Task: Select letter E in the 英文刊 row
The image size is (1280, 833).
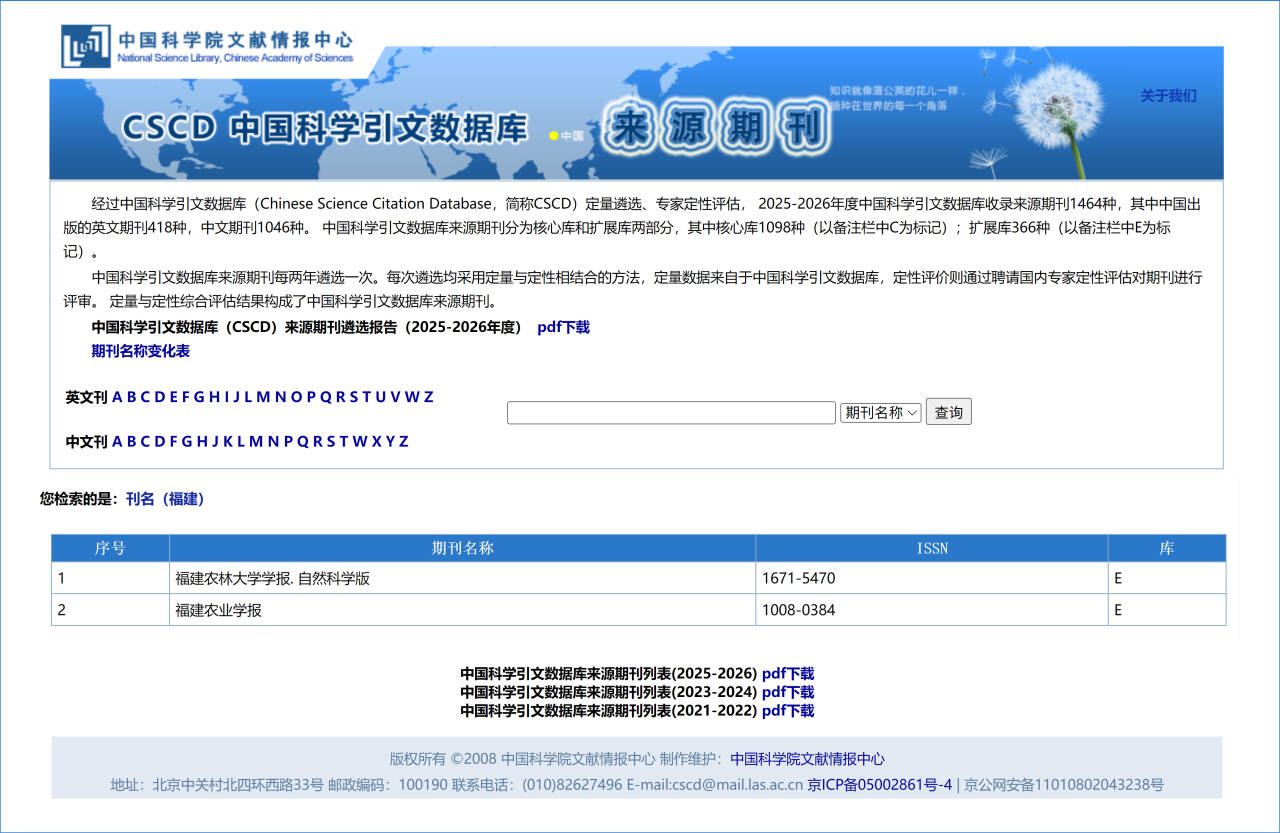Action: (x=173, y=397)
